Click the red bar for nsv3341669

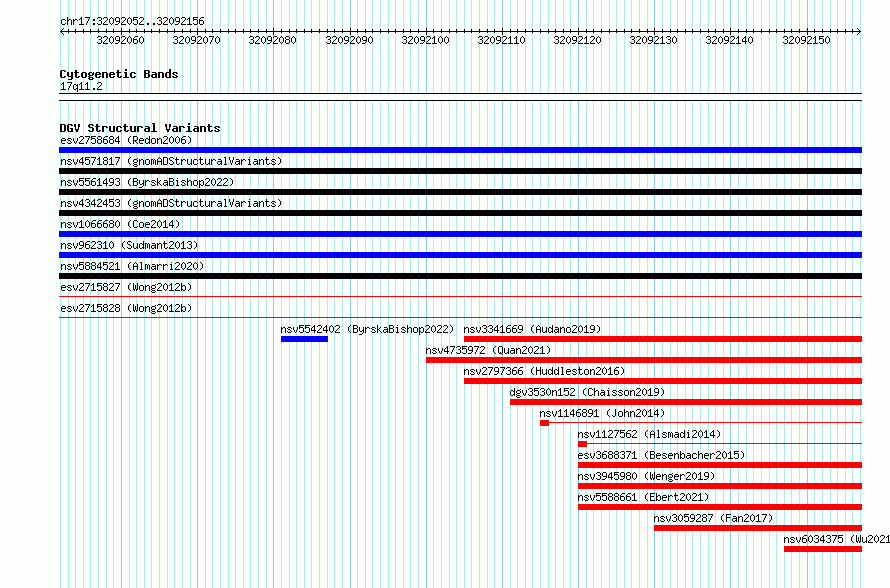click(x=663, y=339)
